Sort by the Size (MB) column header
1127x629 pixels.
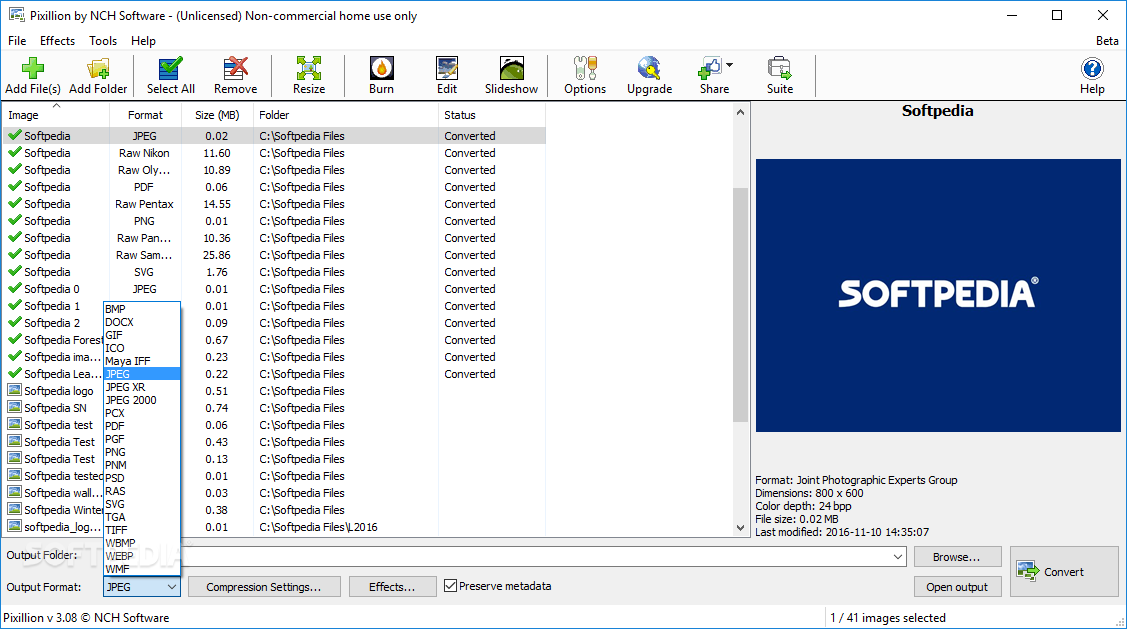tap(217, 114)
